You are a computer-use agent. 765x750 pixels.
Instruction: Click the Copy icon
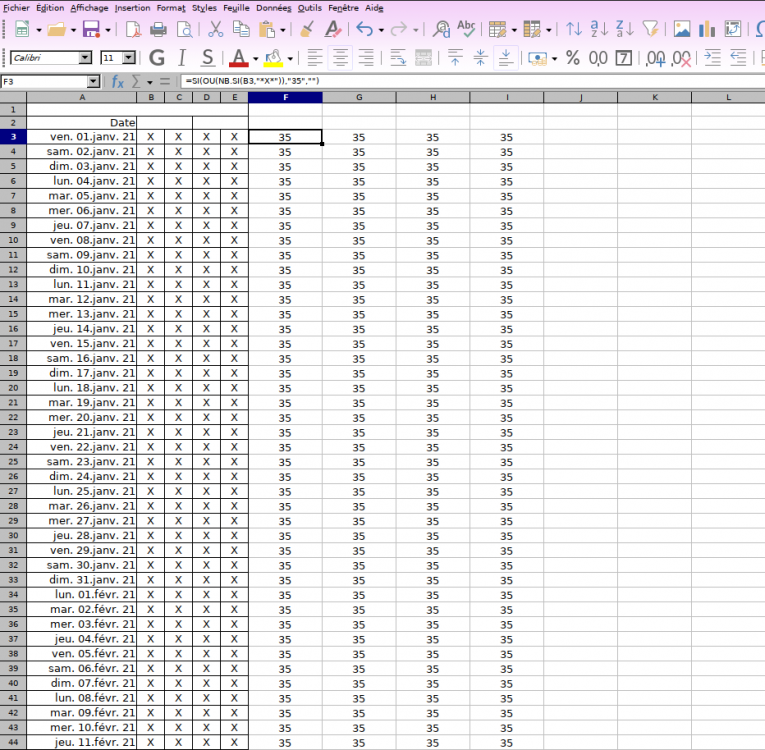241,30
